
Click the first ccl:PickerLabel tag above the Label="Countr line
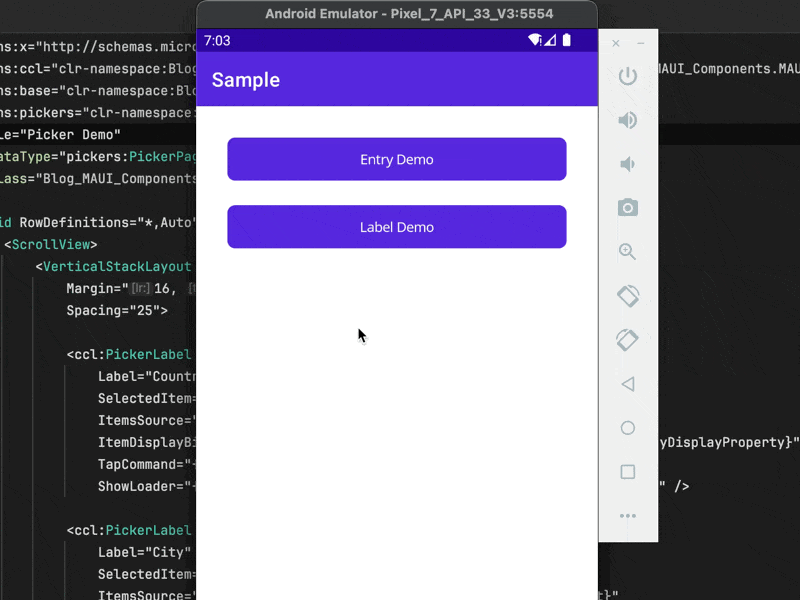click(129, 354)
